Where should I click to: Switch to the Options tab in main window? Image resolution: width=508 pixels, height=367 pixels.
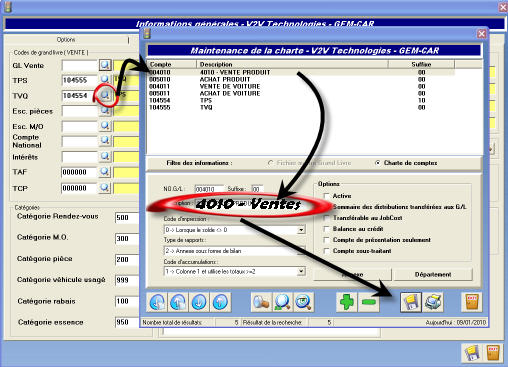(x=66, y=39)
